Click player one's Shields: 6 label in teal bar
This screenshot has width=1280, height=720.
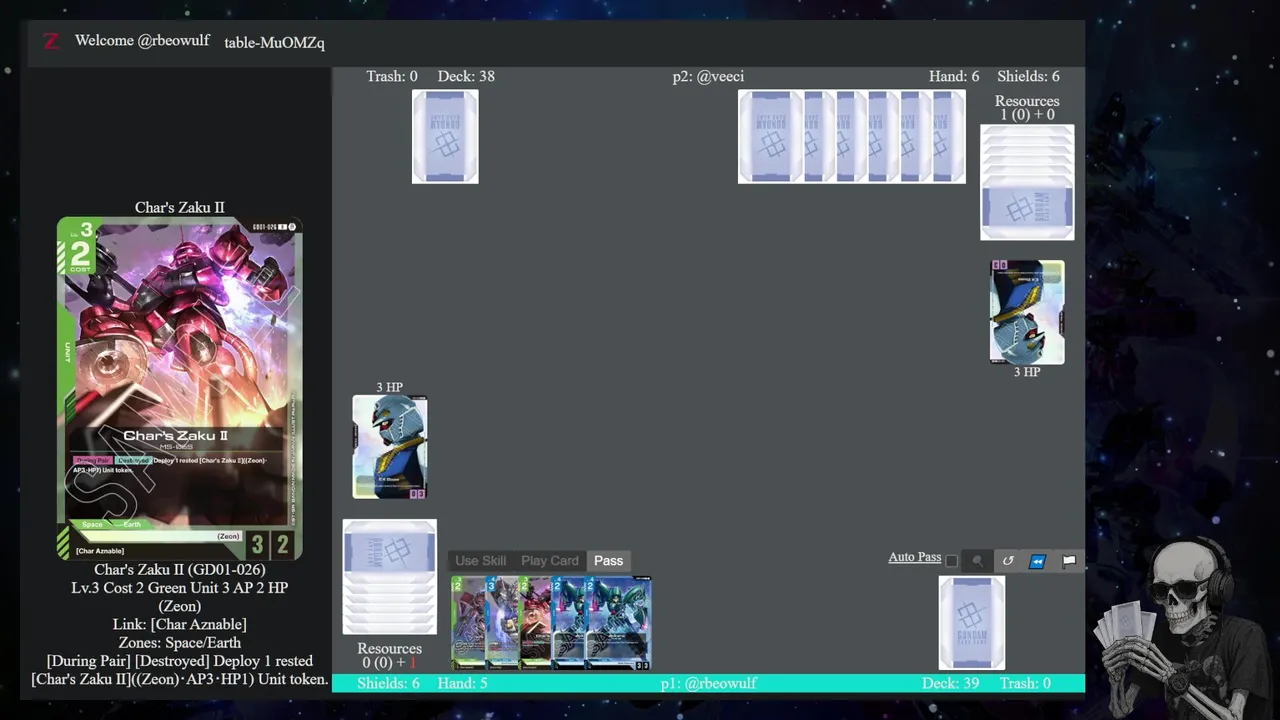pyautogui.click(x=388, y=683)
